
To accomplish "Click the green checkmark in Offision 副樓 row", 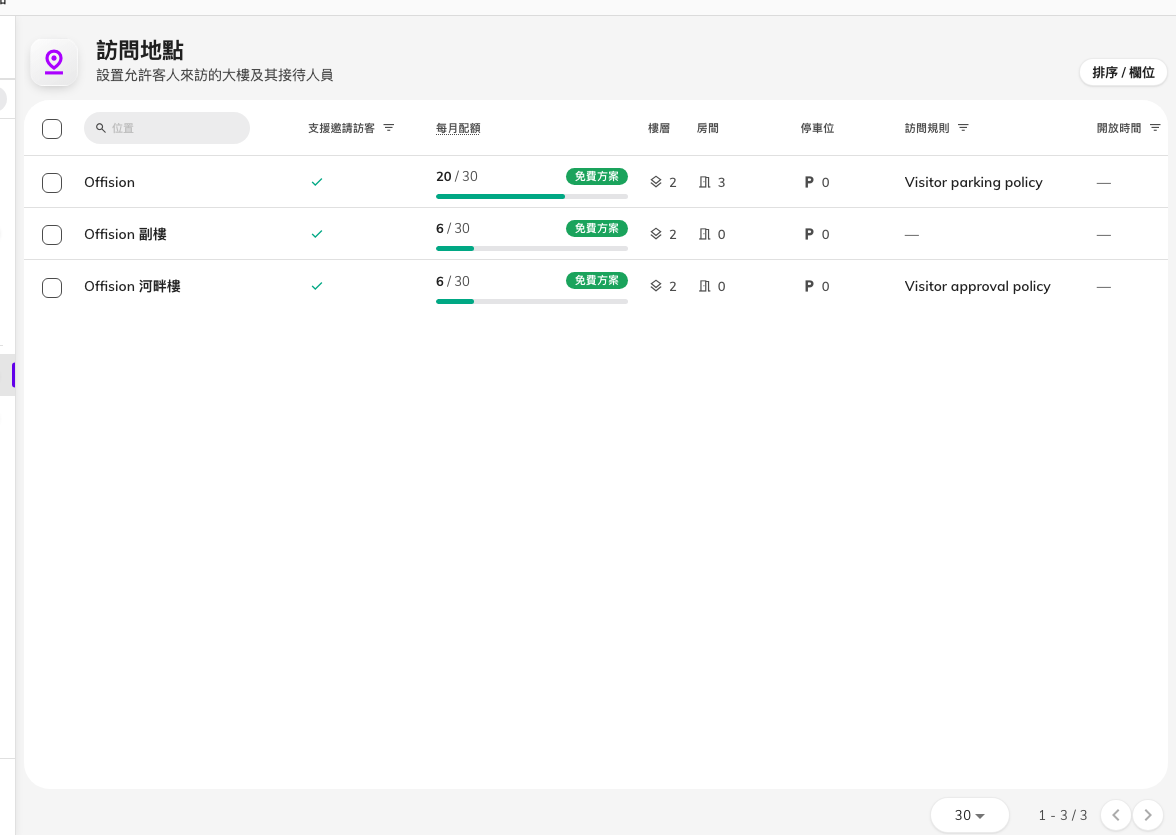I will click(317, 234).
